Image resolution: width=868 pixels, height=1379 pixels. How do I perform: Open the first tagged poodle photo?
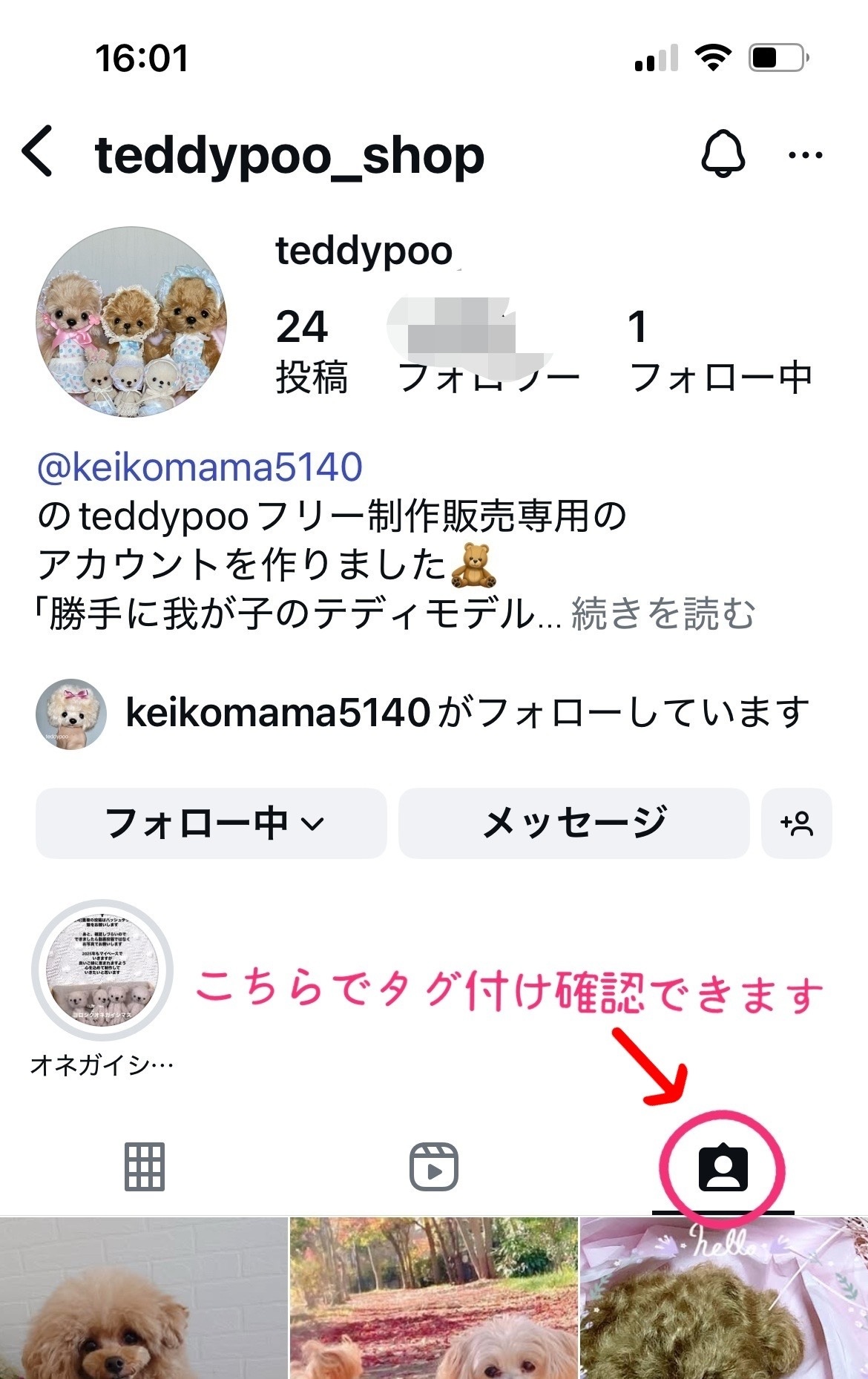pyautogui.click(x=143, y=1298)
